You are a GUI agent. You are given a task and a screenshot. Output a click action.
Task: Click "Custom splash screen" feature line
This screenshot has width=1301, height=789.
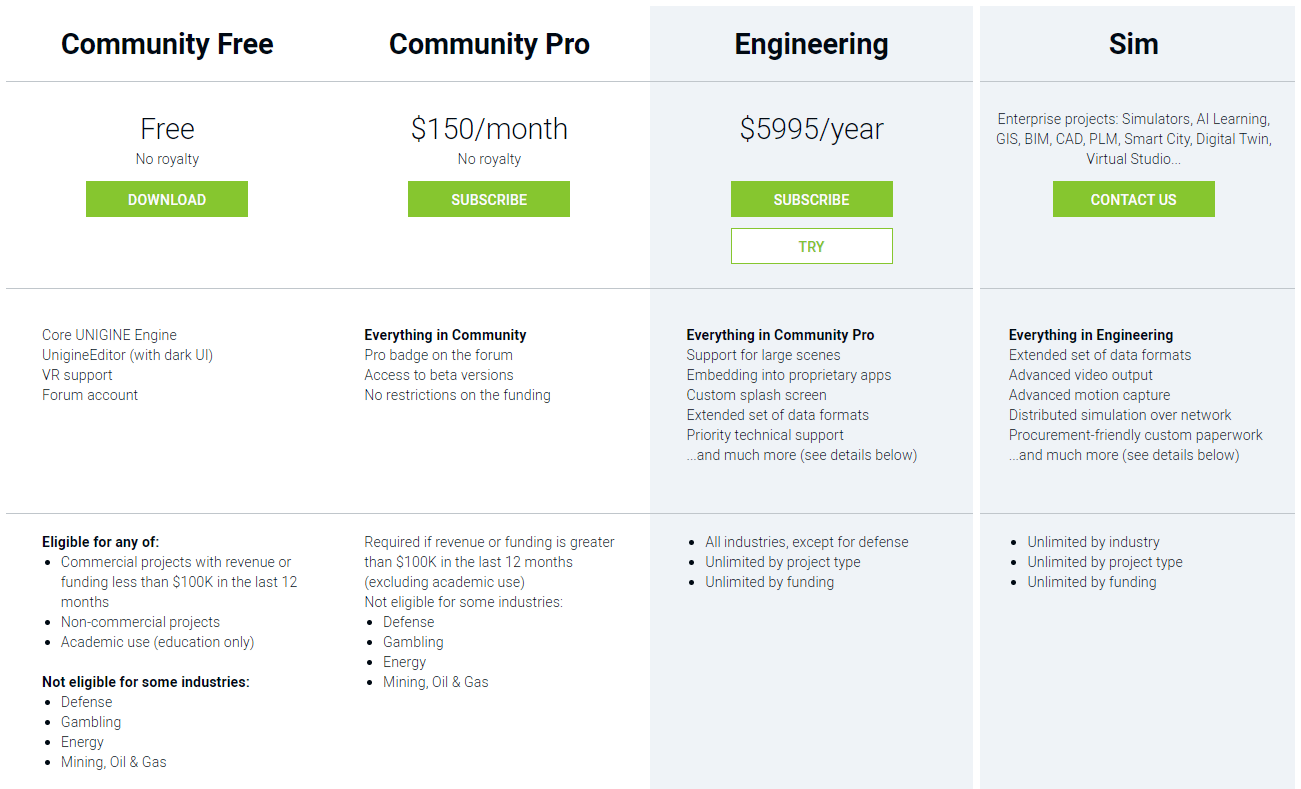[756, 395]
